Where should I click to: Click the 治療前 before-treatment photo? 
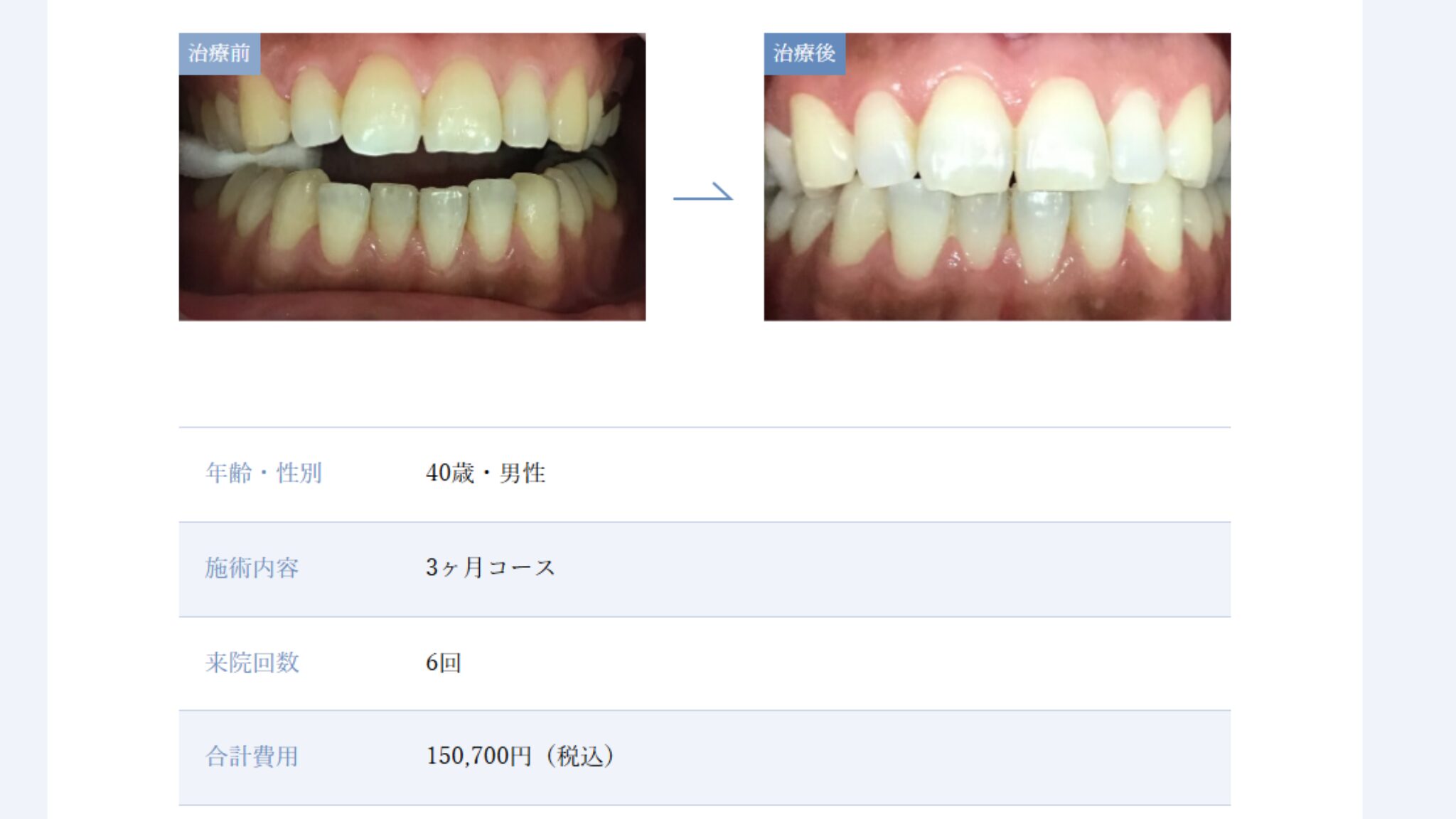tap(412, 177)
